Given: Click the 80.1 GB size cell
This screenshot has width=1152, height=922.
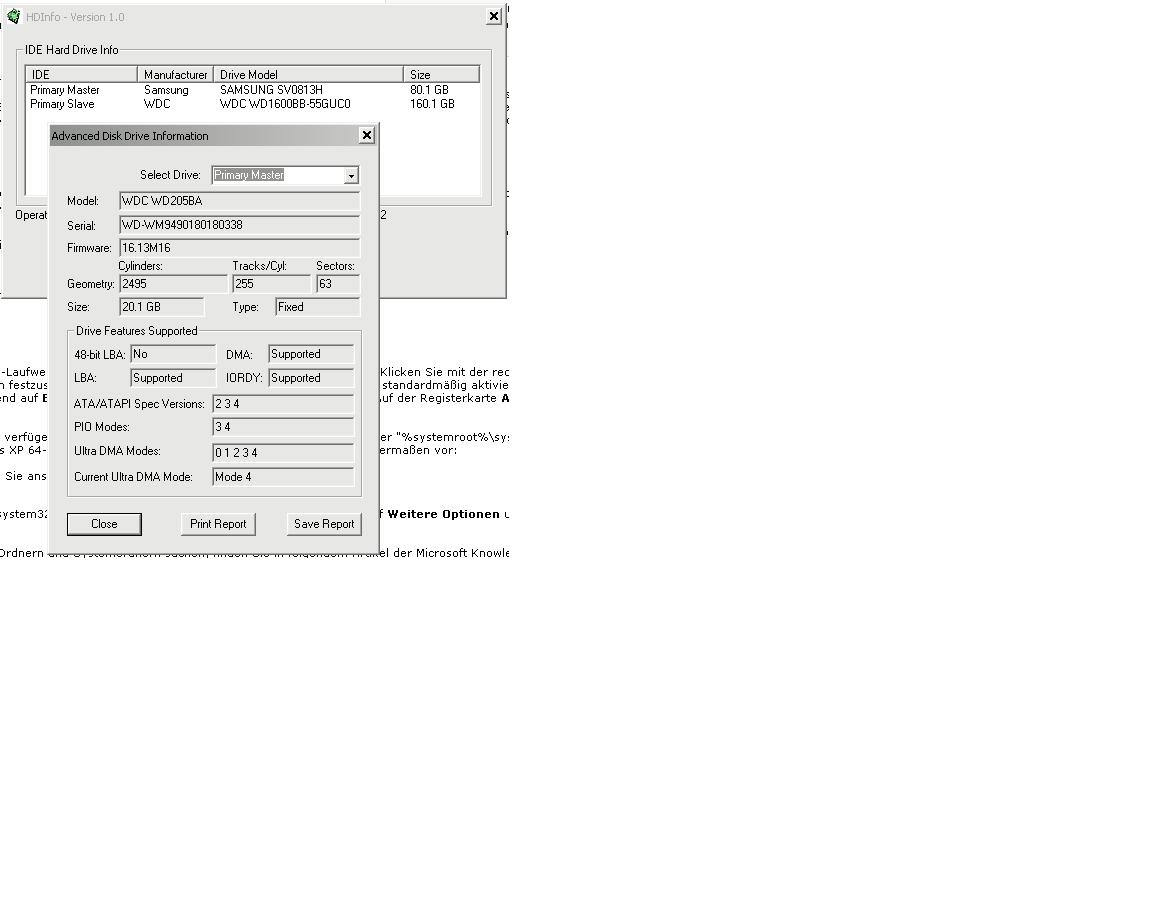Looking at the screenshot, I should click(x=429, y=90).
